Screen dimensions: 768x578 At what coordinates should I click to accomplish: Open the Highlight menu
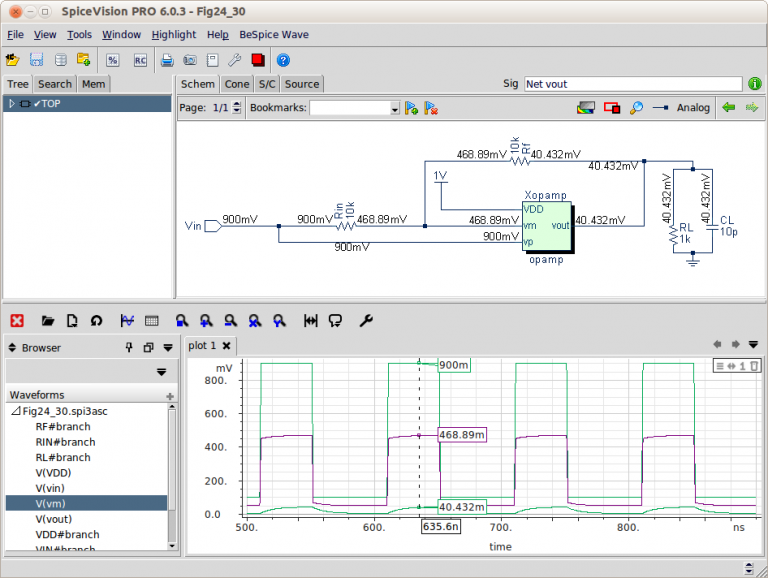(174, 34)
